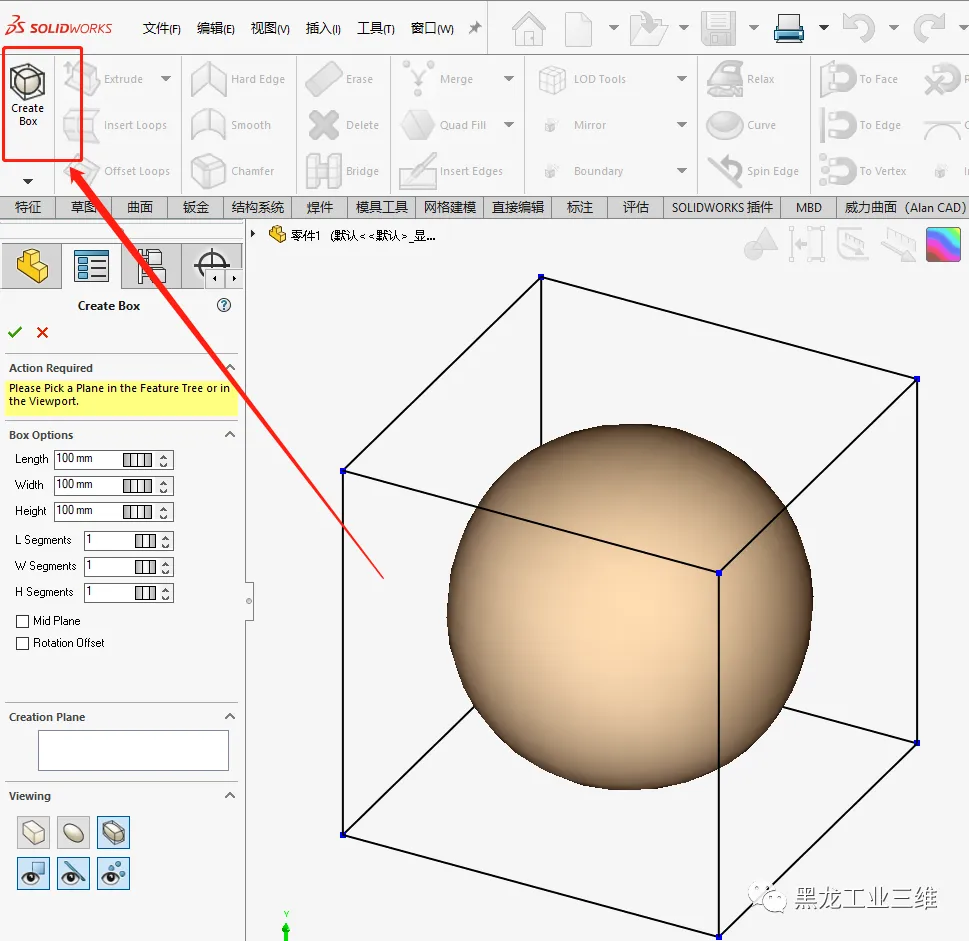Cancel Create Box with the red X
969x941 pixels.
click(42, 332)
